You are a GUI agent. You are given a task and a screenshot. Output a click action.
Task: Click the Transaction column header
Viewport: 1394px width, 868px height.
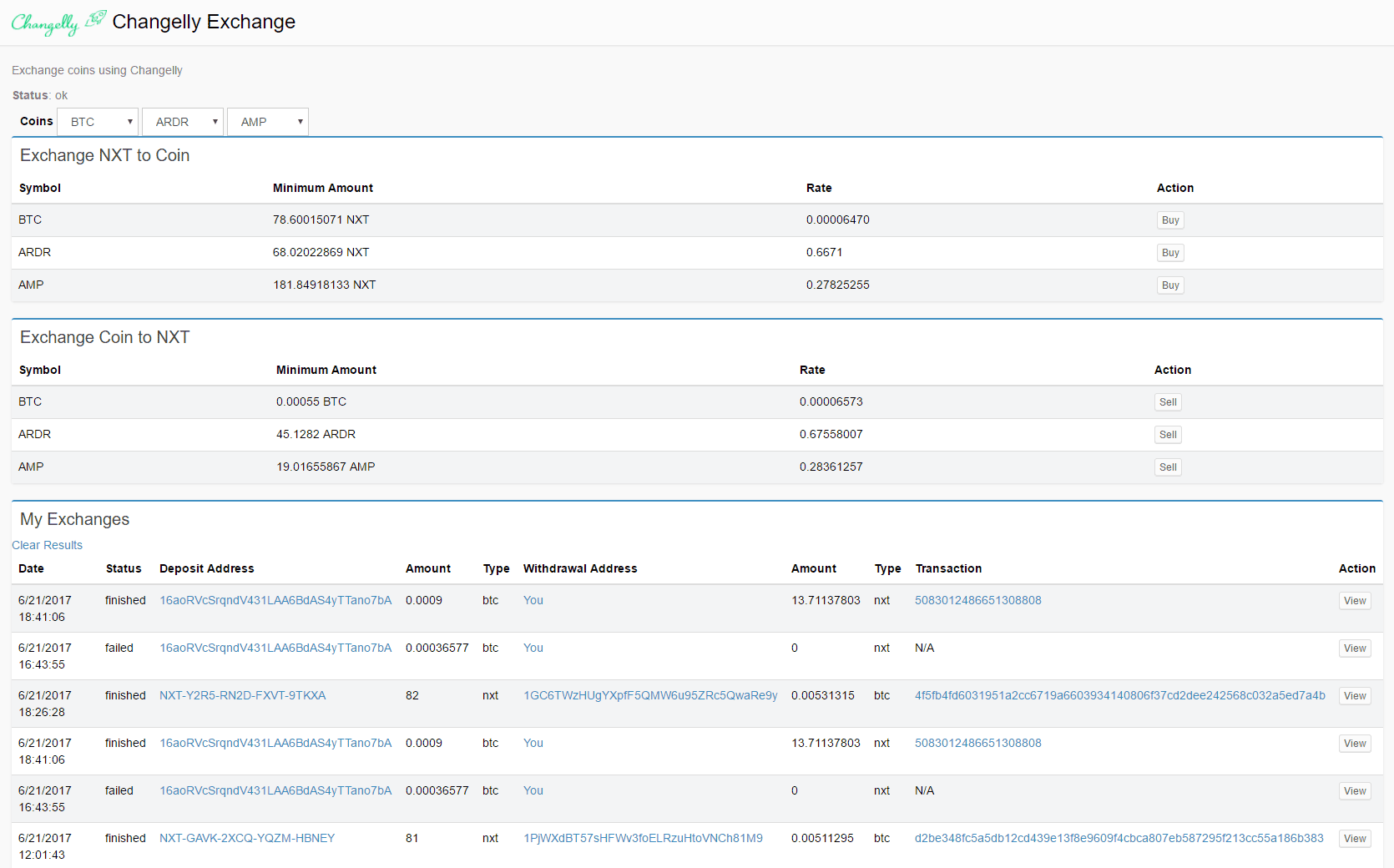click(949, 568)
